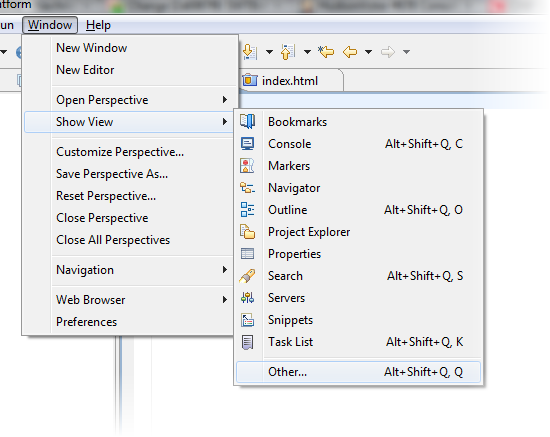Click the Navigator label in submenu
Viewport: 550px width, 437px height.
coord(294,188)
